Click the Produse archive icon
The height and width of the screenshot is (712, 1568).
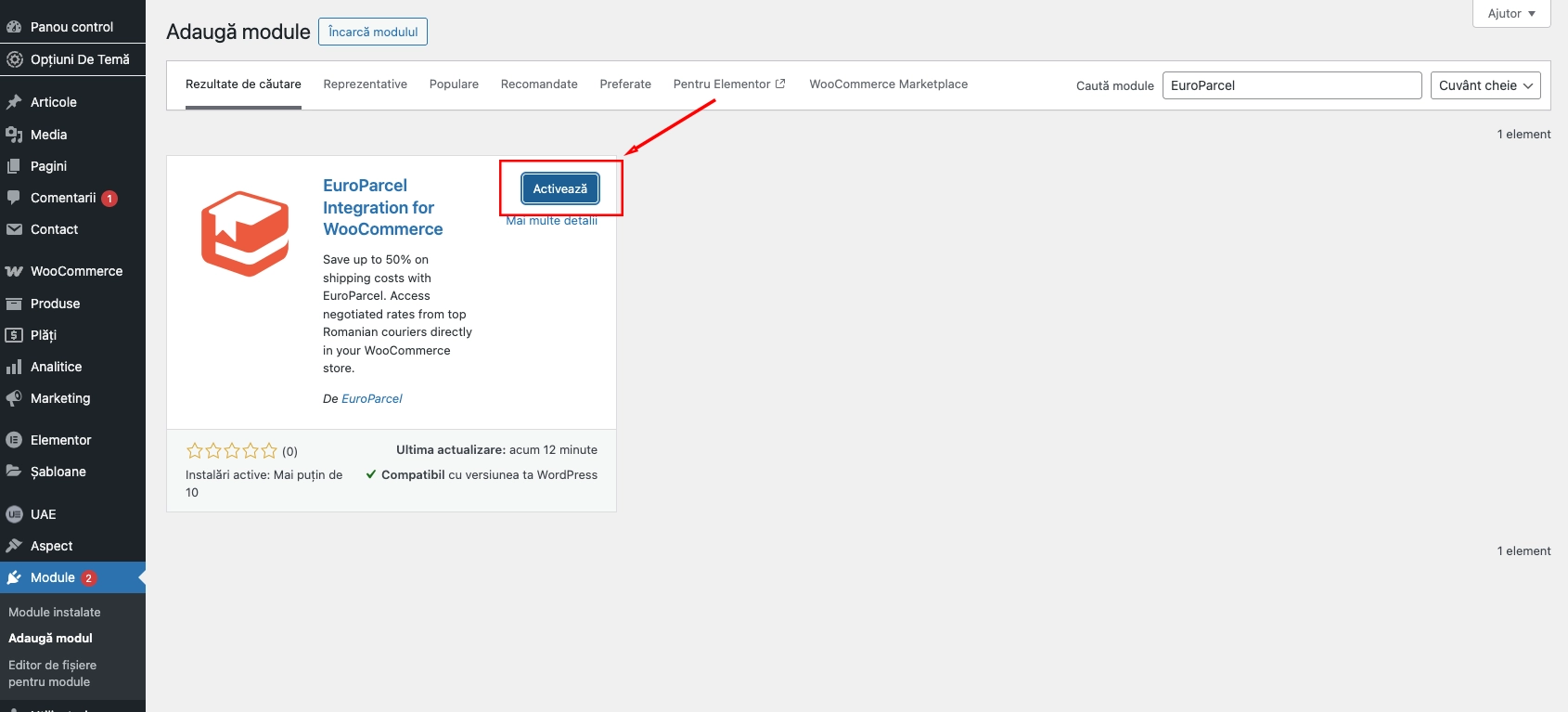[14, 304]
